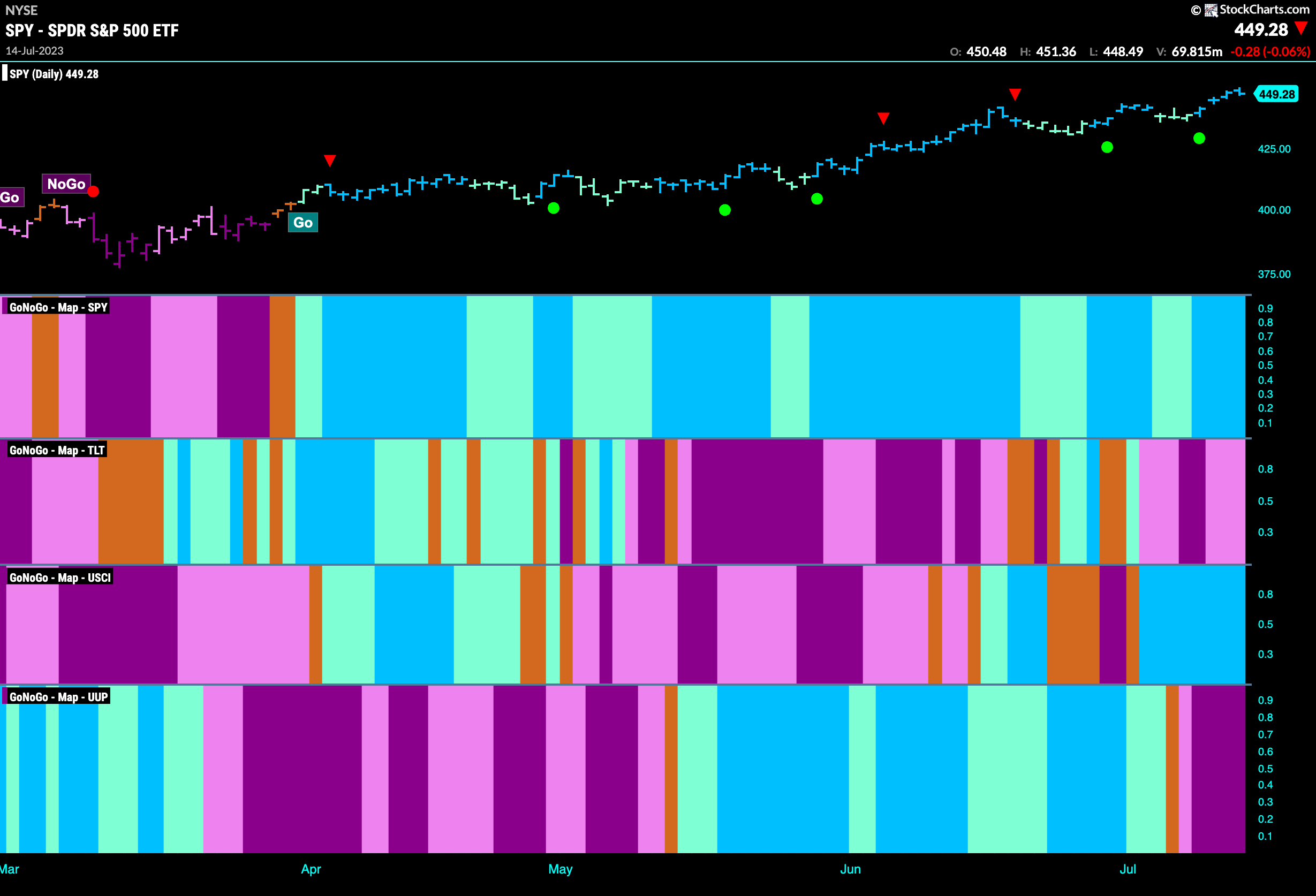Click the Apr label on time axis
This screenshot has width=1316, height=896.
pos(311,869)
